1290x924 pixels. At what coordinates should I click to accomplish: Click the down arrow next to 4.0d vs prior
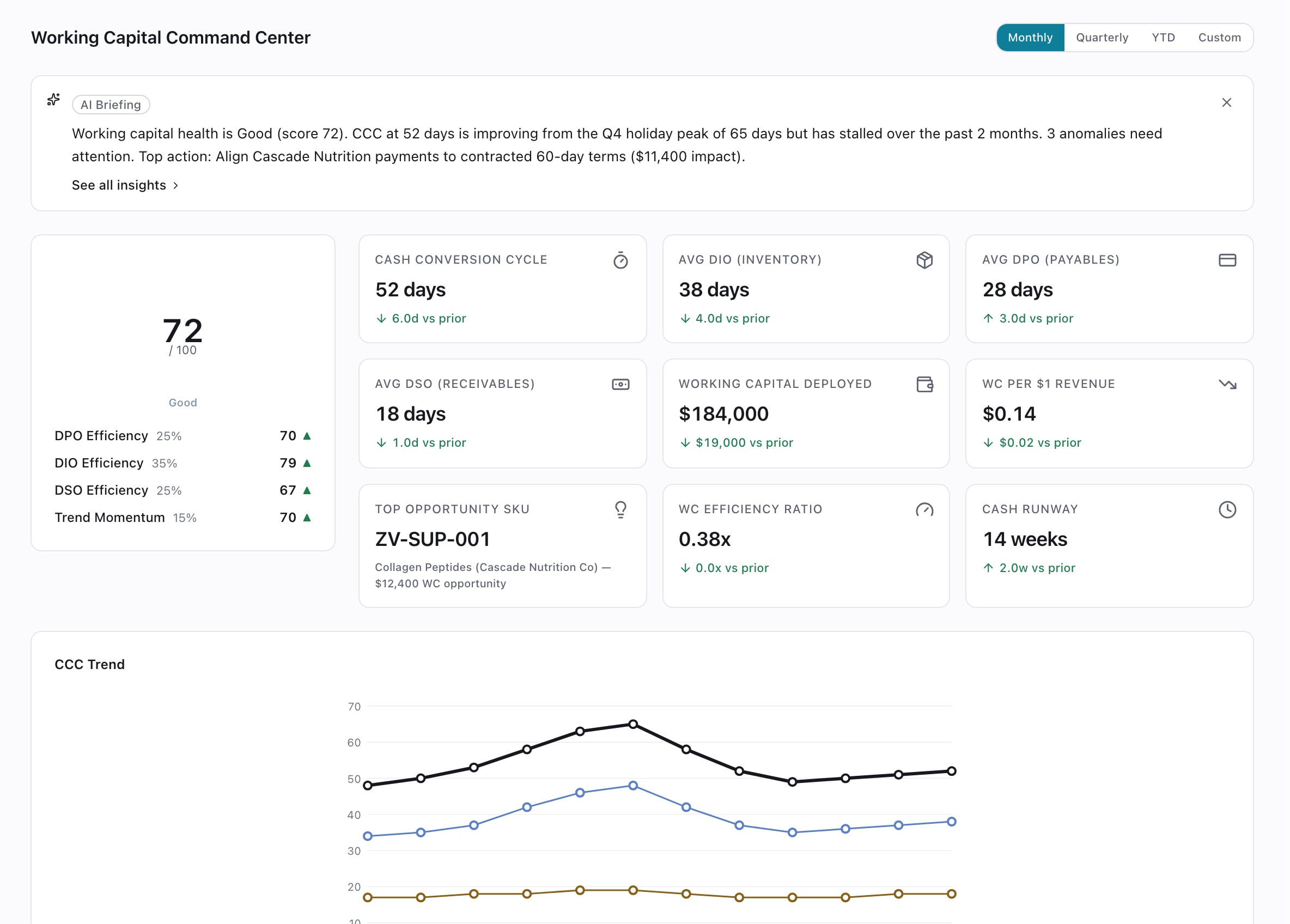(685, 319)
